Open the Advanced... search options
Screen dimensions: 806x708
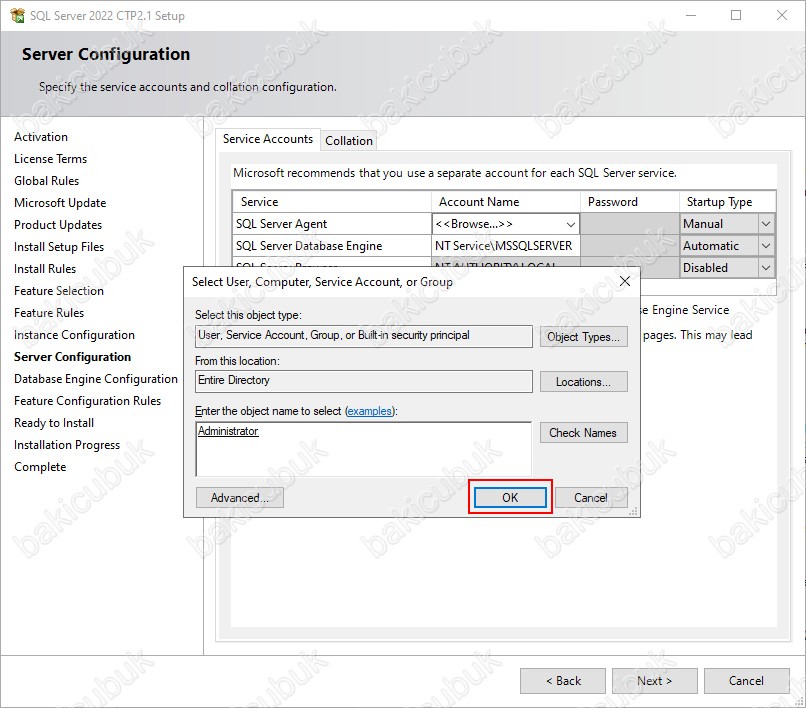240,497
